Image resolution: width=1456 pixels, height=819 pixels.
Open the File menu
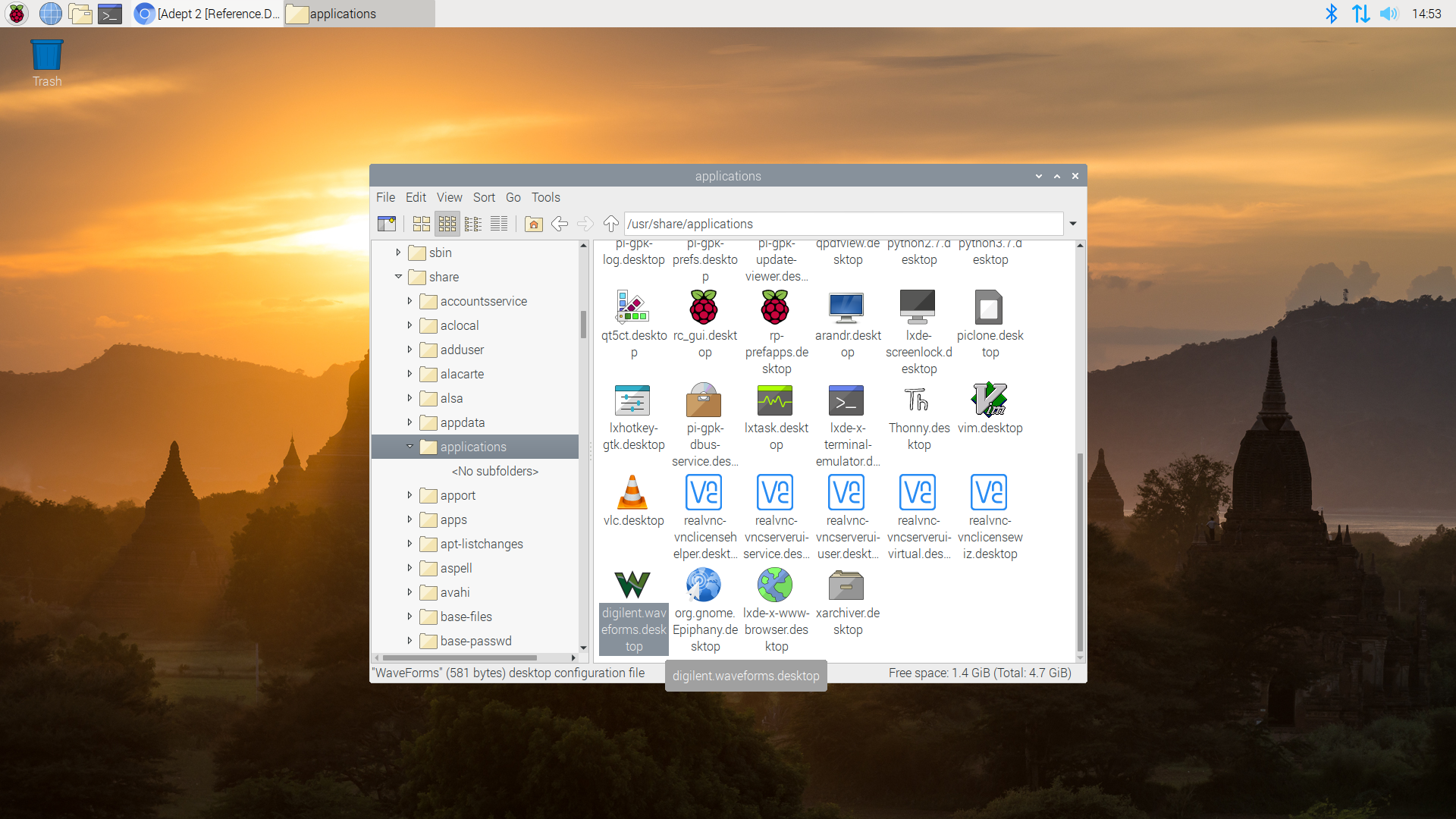tap(385, 197)
